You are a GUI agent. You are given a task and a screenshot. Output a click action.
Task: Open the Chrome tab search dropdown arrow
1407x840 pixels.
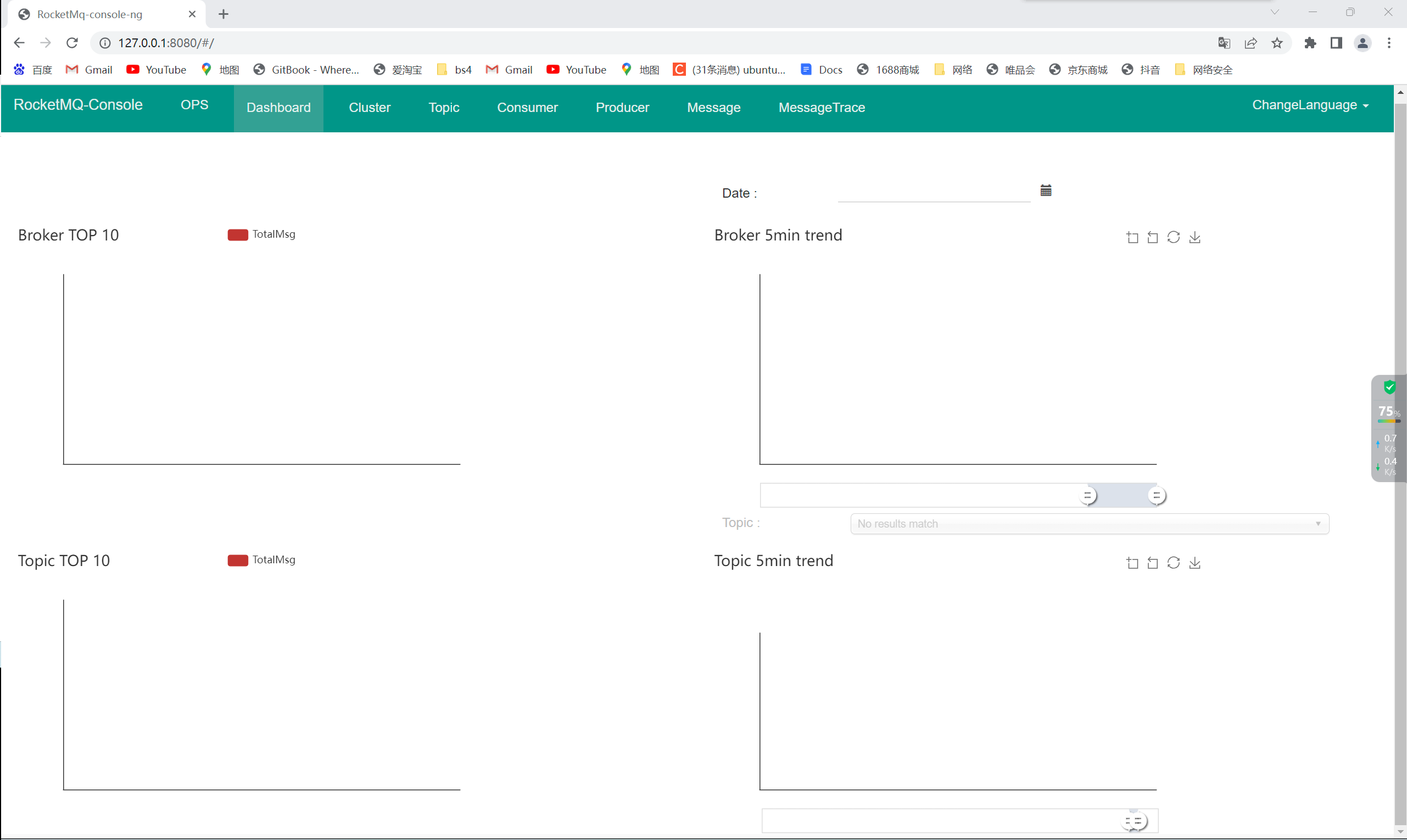[x=1275, y=13]
